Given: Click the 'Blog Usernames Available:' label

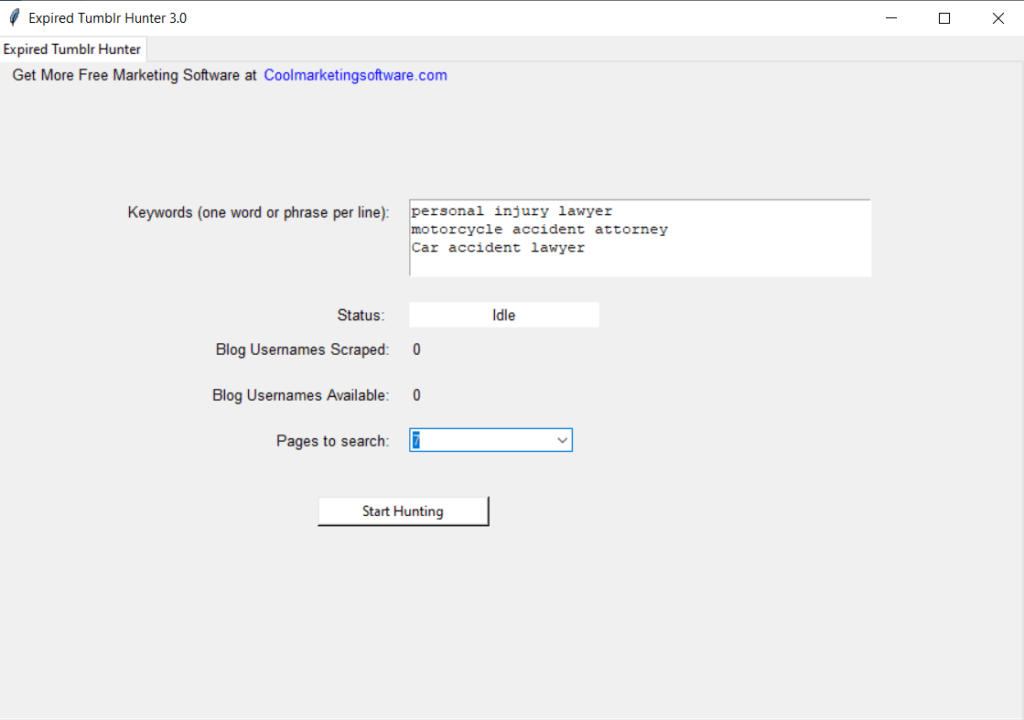Looking at the screenshot, I should [300, 395].
